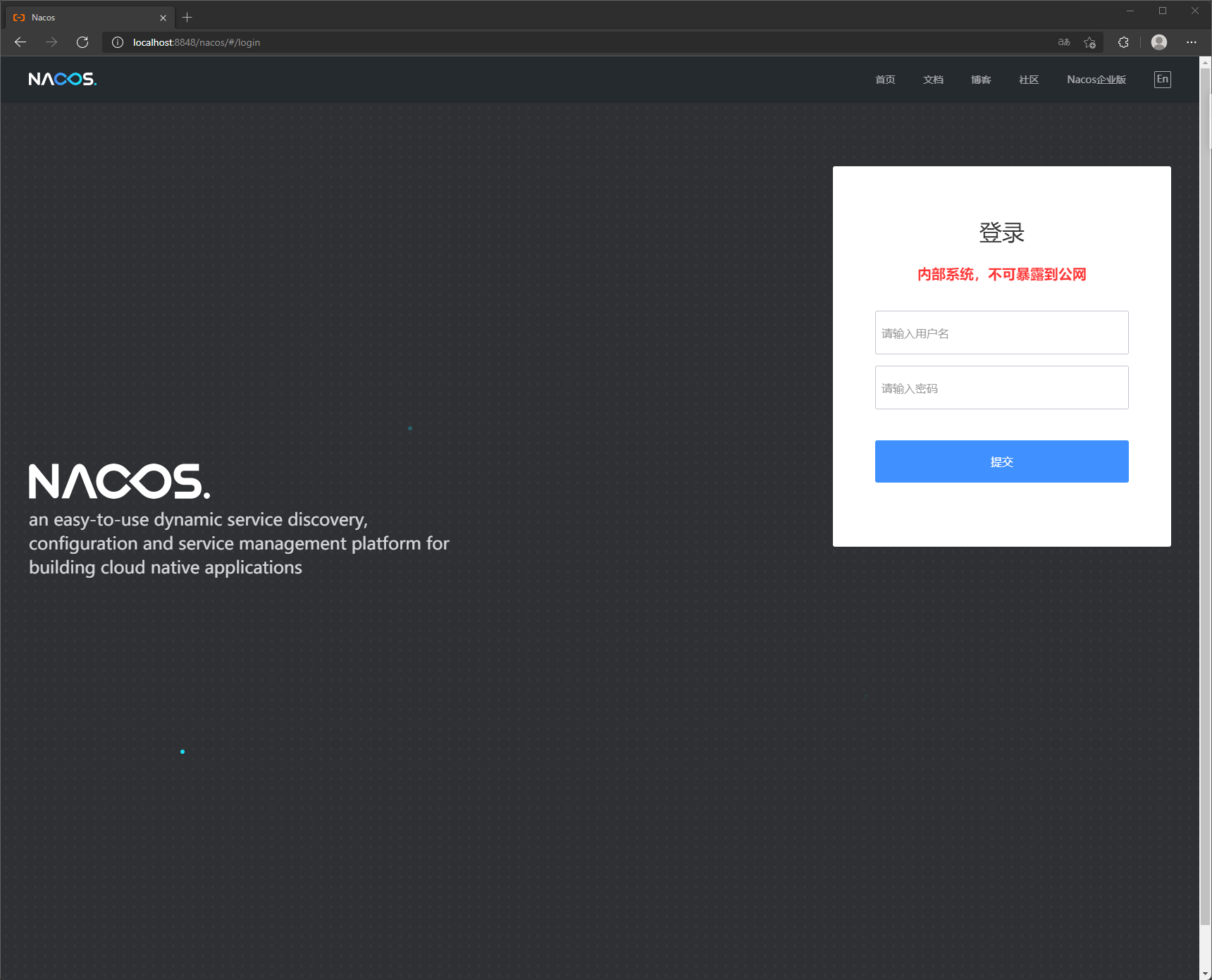This screenshot has height=980, width=1212.
Task: Click the blue 提交 submit button
Action: tap(1002, 461)
